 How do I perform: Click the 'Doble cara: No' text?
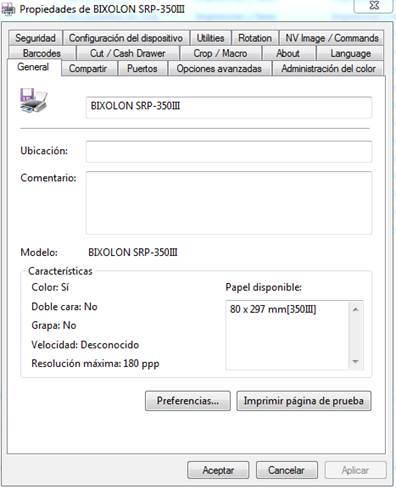(64, 307)
